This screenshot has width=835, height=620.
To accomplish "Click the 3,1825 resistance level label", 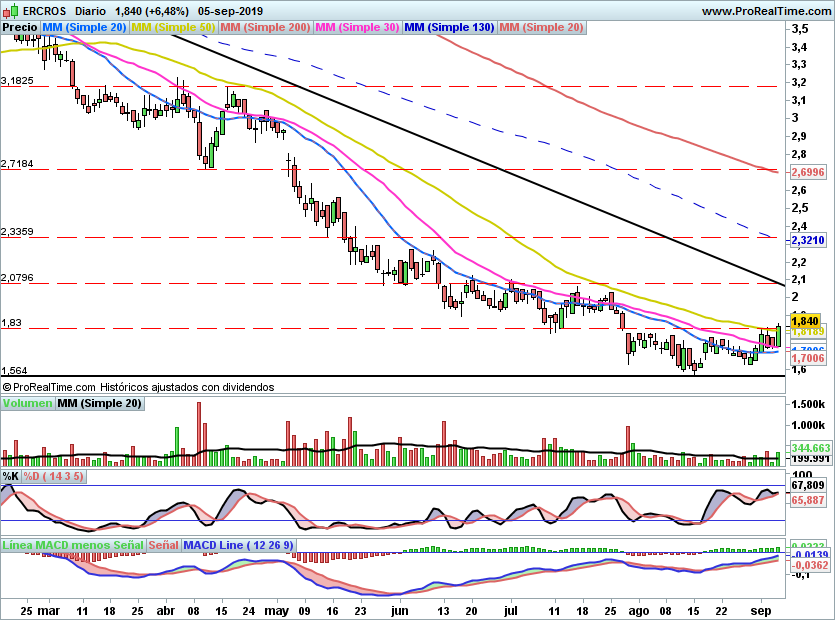I will (17, 80).
